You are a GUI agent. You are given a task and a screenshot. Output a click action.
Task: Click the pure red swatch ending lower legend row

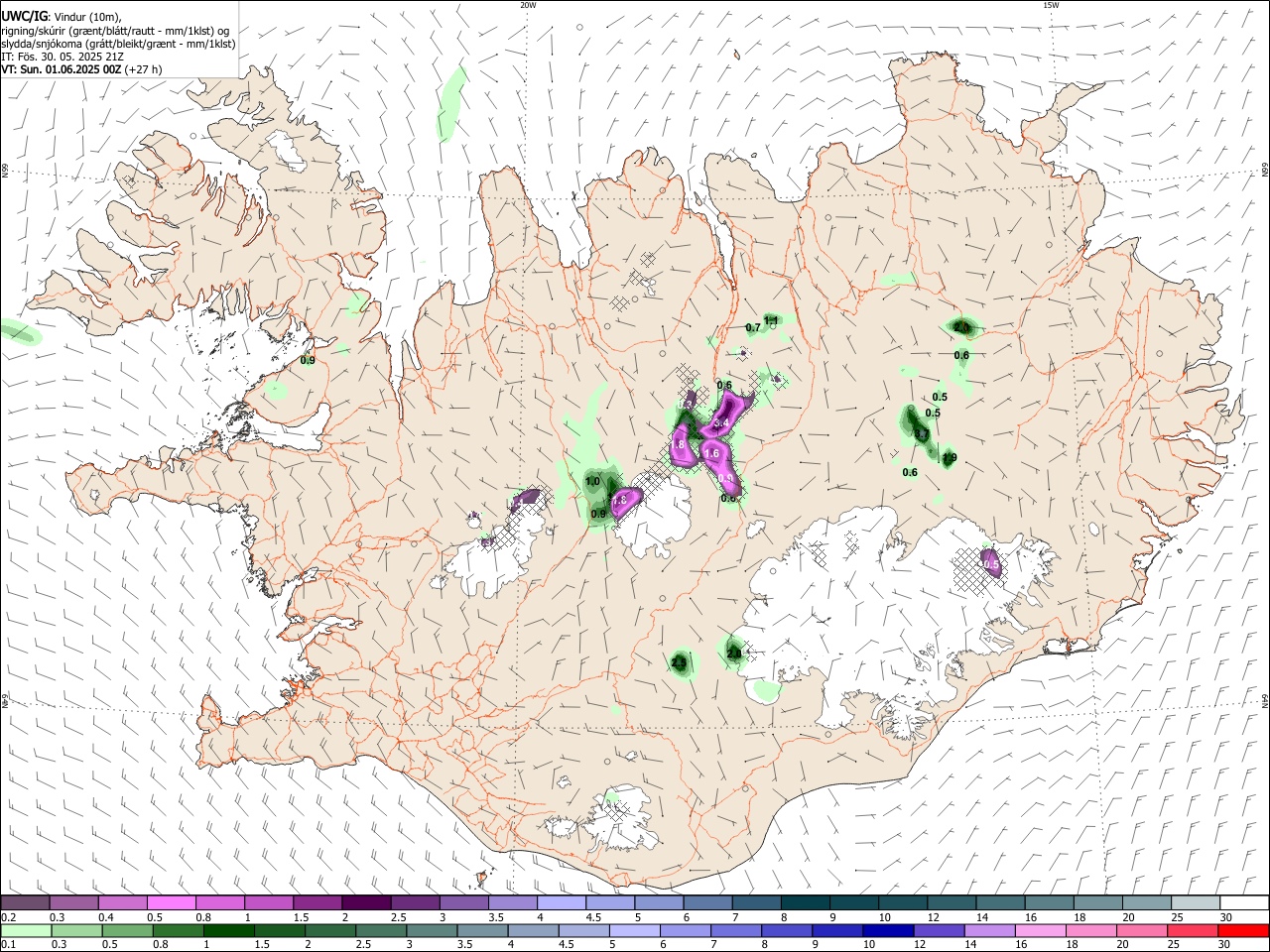click(x=1244, y=930)
